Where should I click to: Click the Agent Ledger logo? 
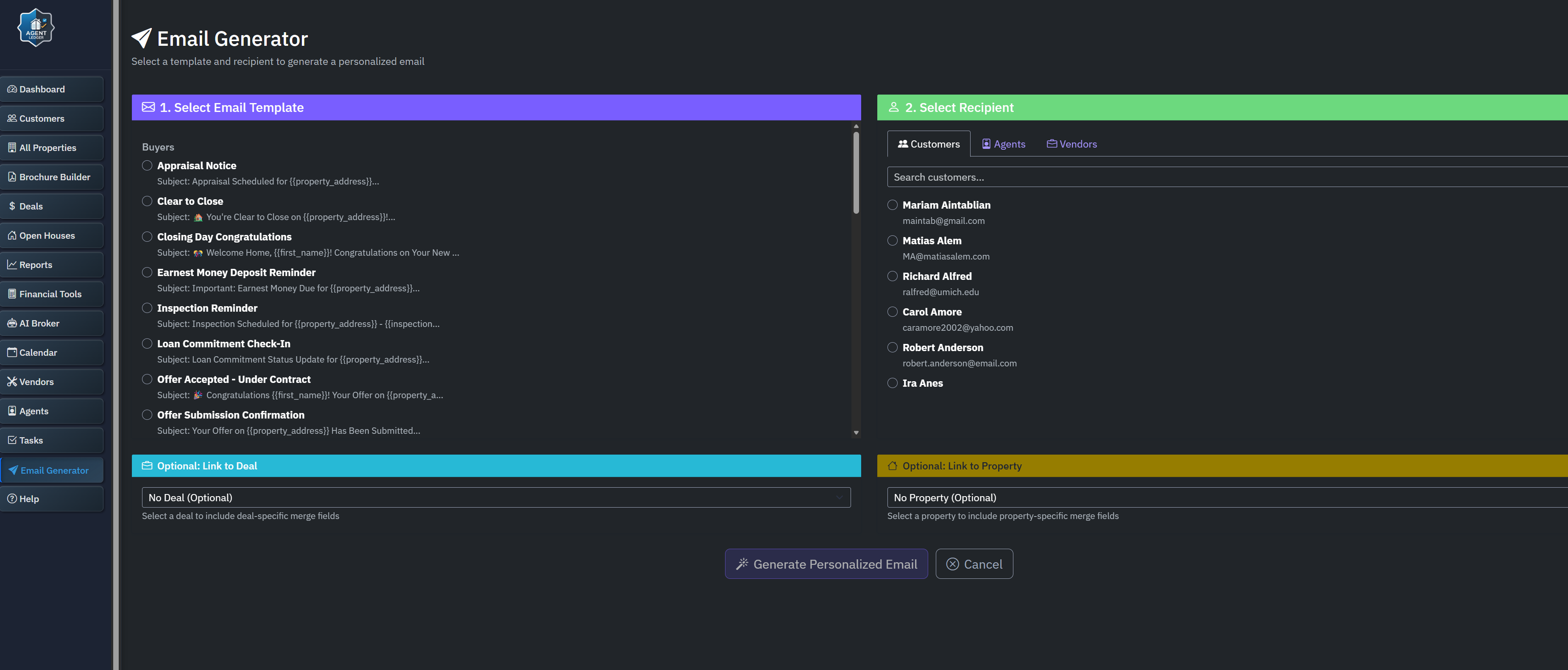pos(36,28)
